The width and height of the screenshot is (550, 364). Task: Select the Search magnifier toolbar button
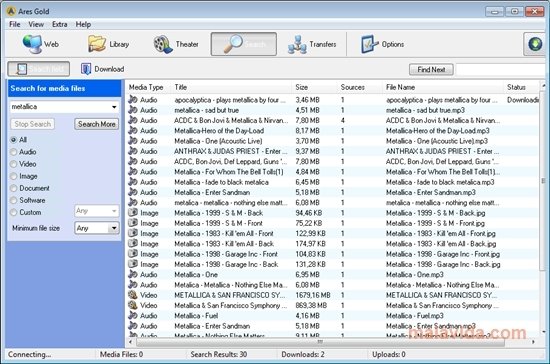[243, 44]
